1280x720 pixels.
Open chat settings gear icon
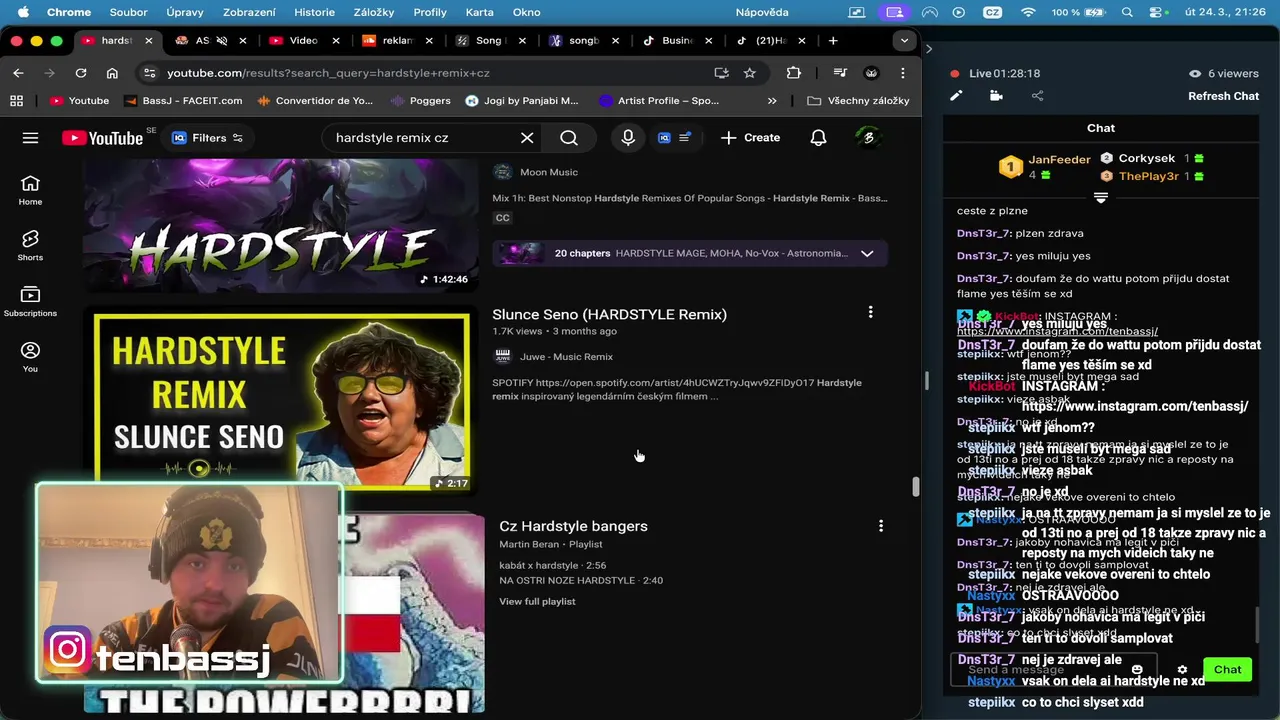pos(1182,670)
